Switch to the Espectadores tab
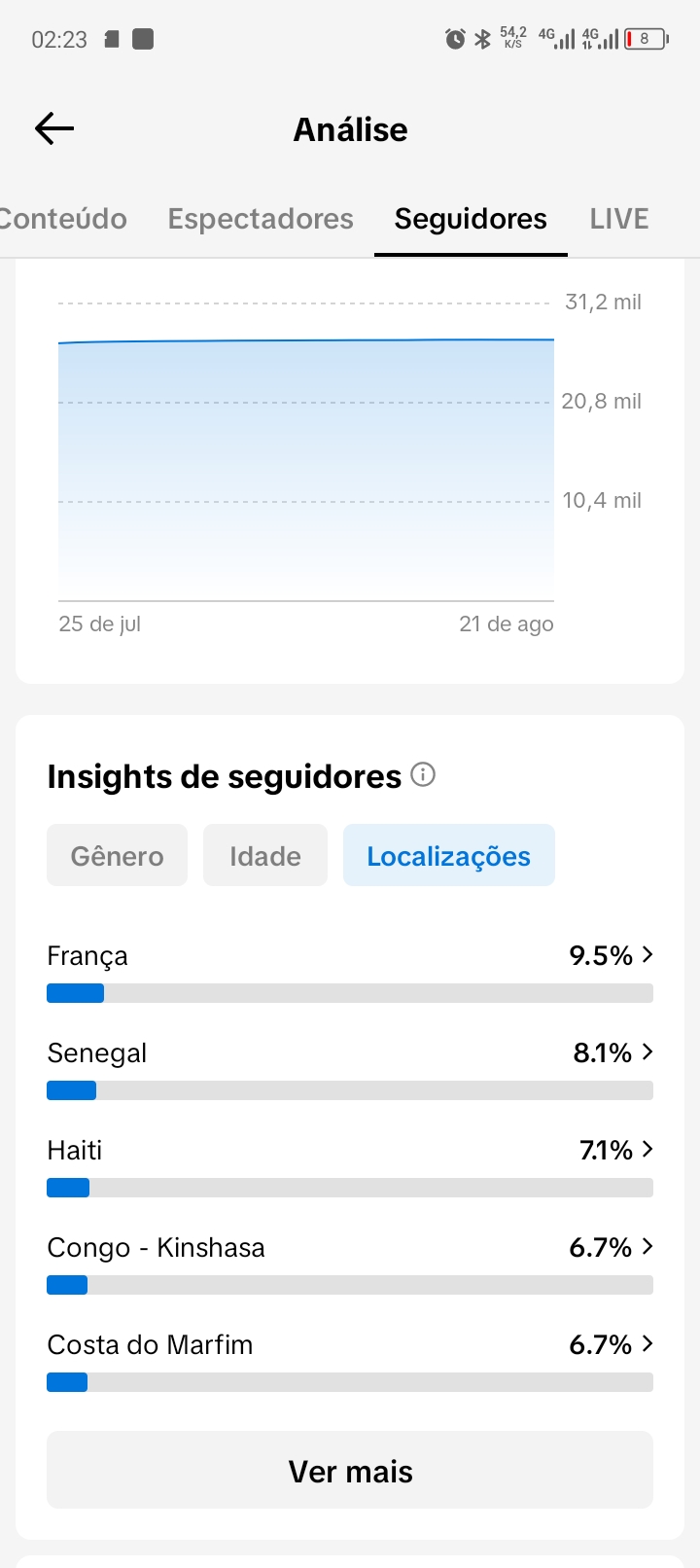Viewport: 700px width, 1568px height. coord(261,219)
